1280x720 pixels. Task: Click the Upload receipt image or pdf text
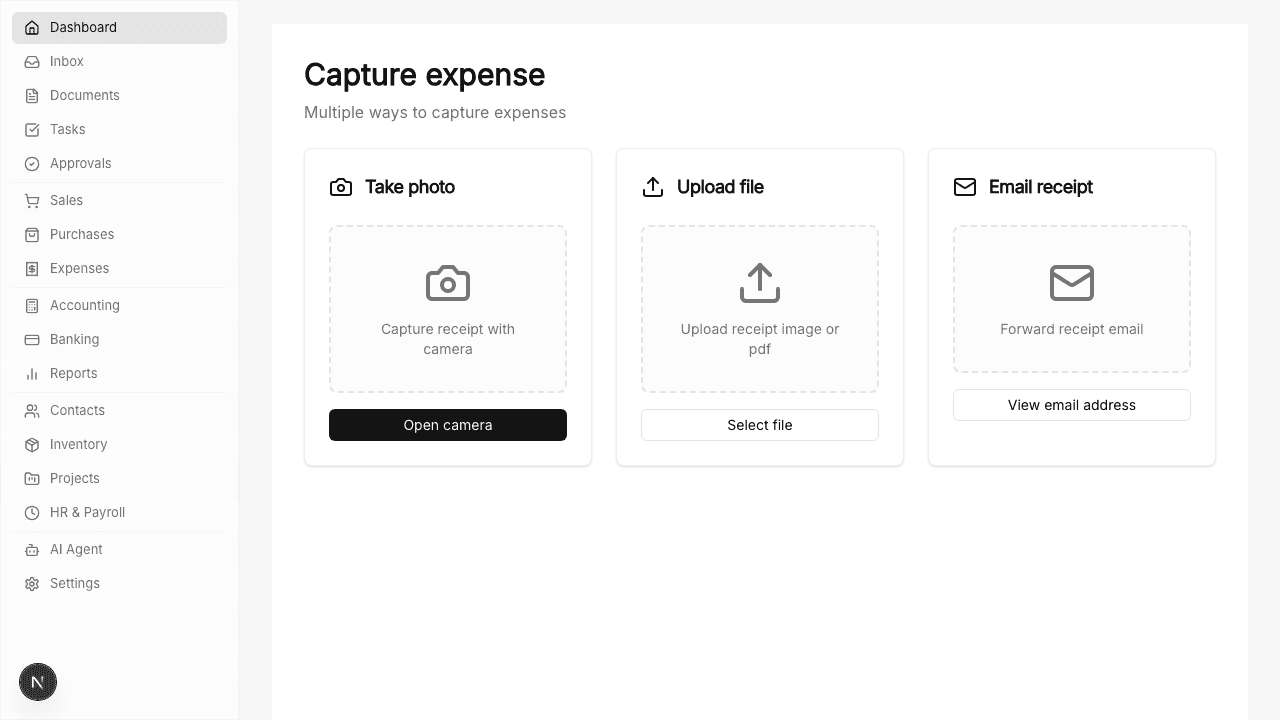[x=760, y=339]
